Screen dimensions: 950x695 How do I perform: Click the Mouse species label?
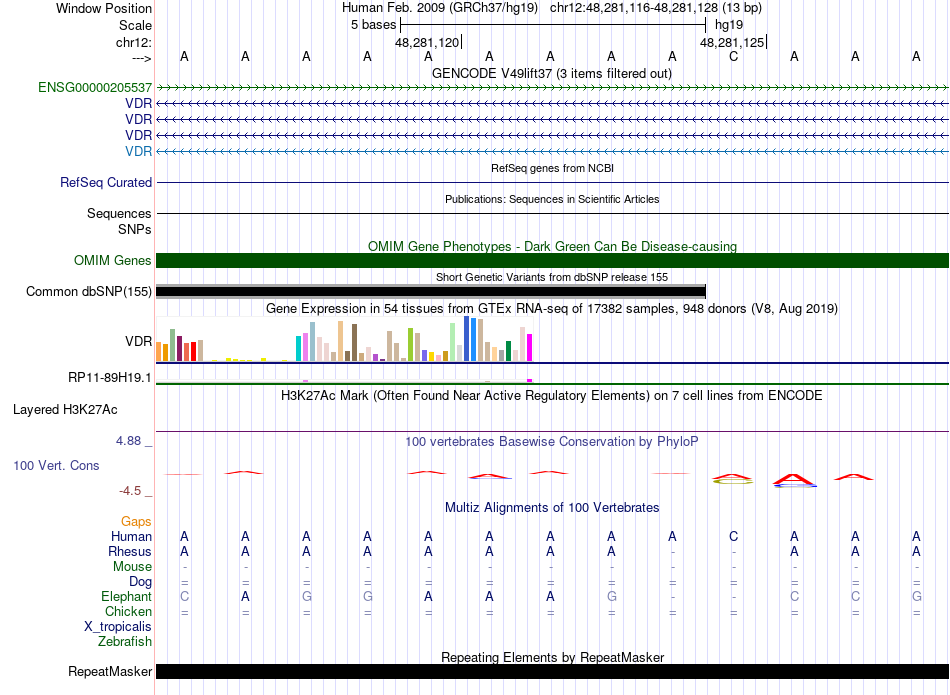click(x=132, y=567)
